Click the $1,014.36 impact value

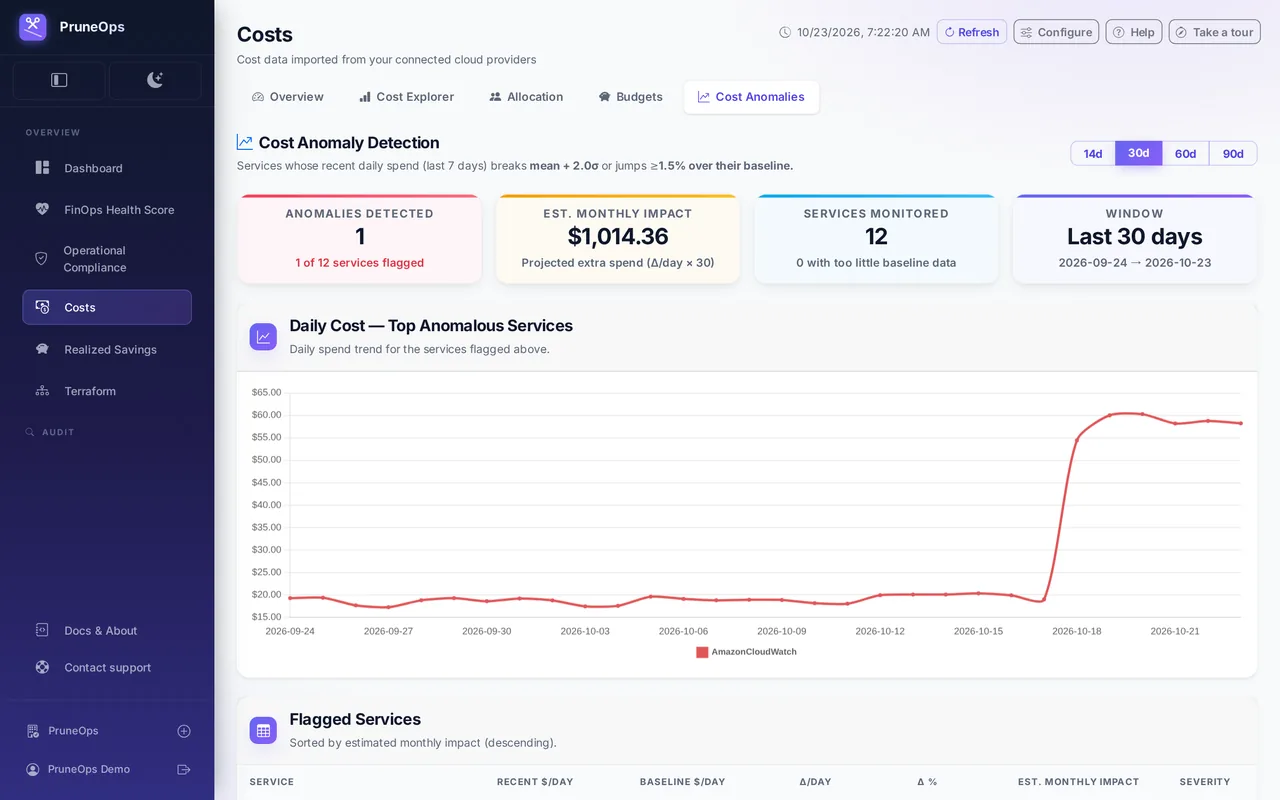click(x=618, y=237)
